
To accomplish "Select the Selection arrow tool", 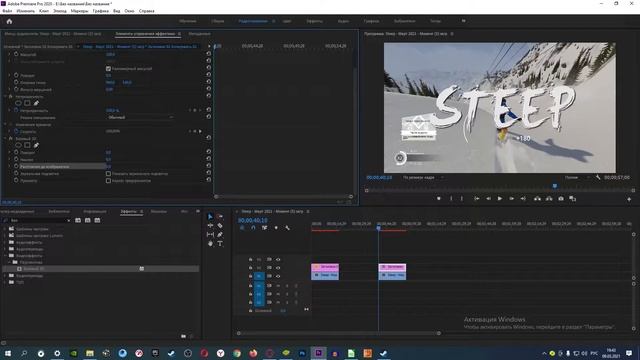I will [x=210, y=216].
